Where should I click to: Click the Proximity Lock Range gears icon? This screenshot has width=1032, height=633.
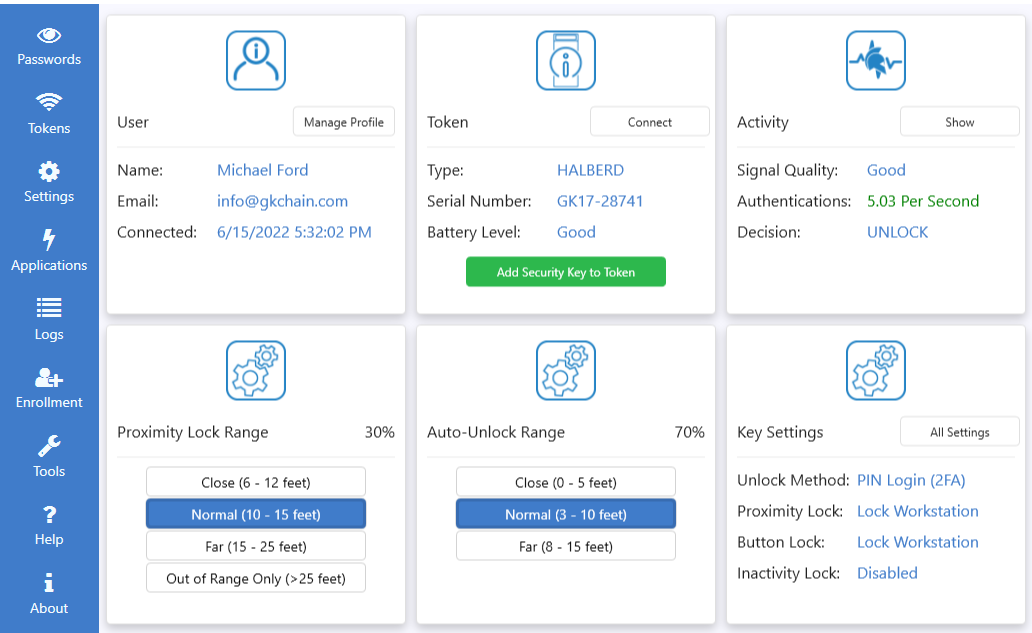tap(256, 370)
